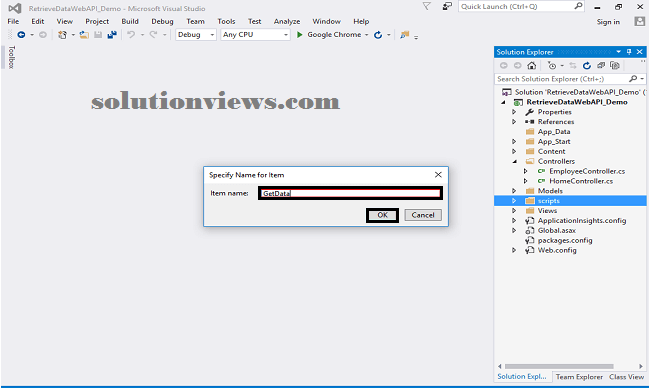649x388 pixels.
Task: Select HomeController.cs file
Action: pyautogui.click(x=581, y=181)
